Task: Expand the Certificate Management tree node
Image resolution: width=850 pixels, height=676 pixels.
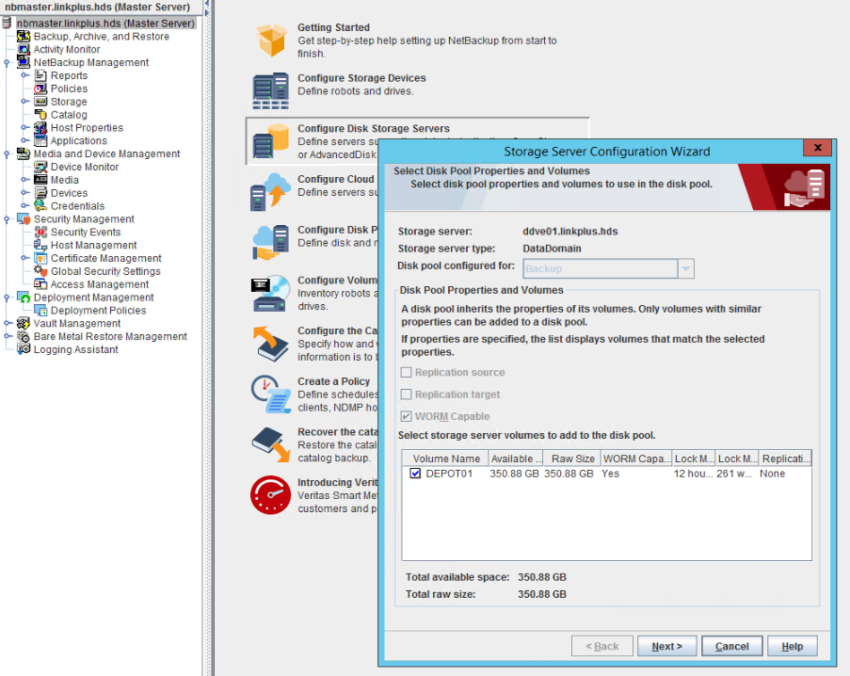Action: tap(24, 258)
